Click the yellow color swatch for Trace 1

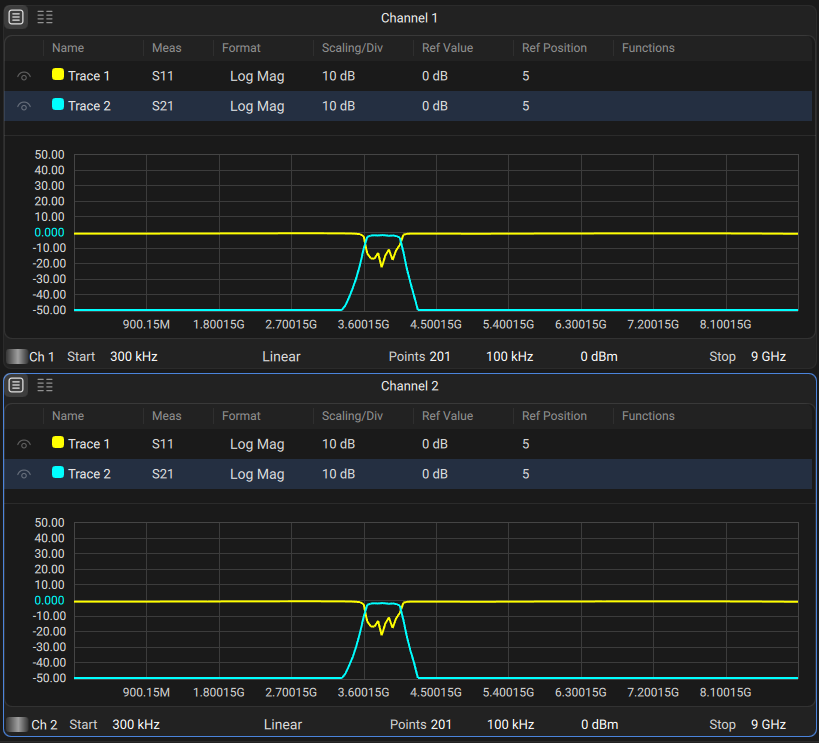[x=57, y=75]
